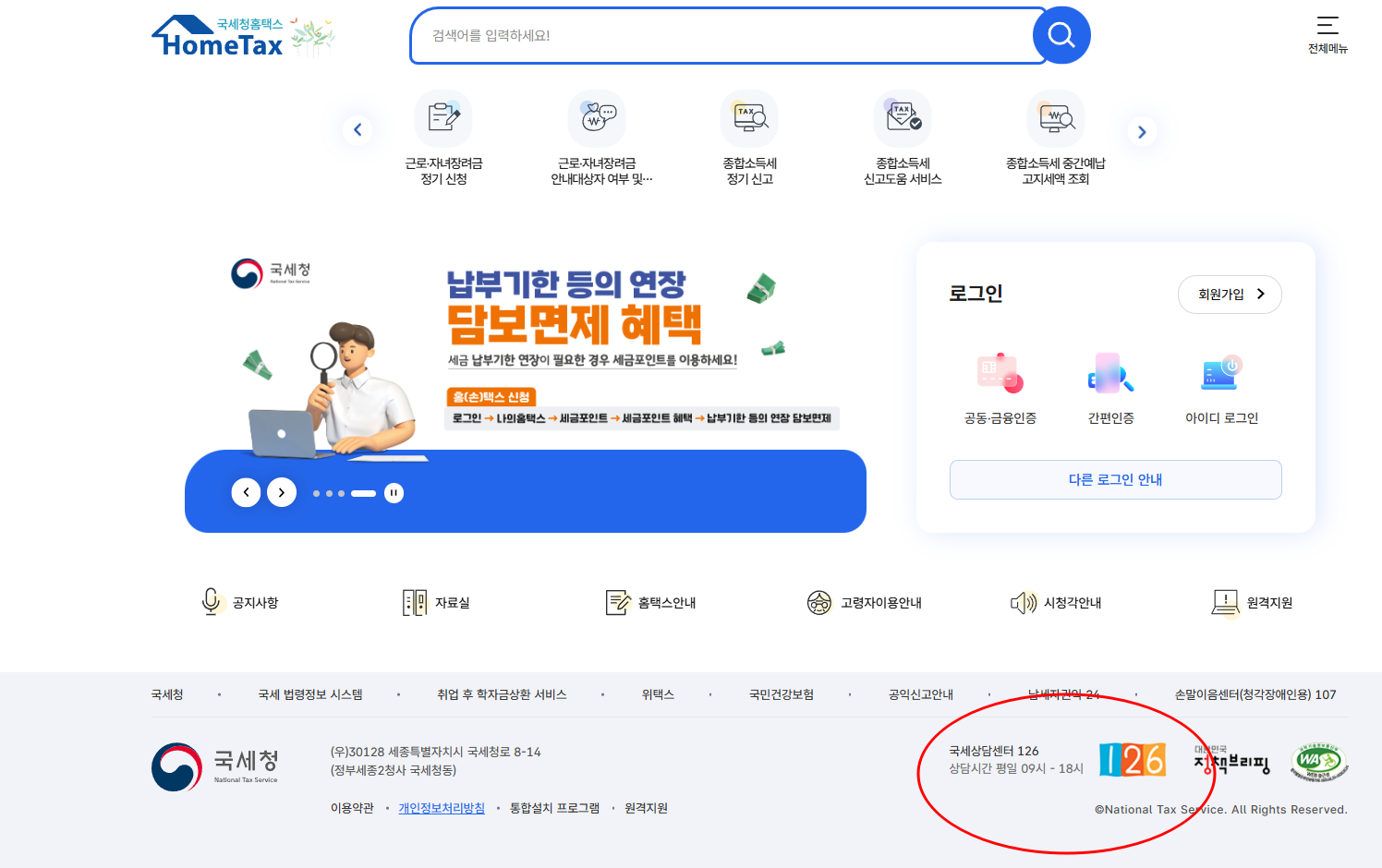The width and height of the screenshot is (1382, 868).
Task: Click the blue search magnifier button
Action: [x=1061, y=35]
